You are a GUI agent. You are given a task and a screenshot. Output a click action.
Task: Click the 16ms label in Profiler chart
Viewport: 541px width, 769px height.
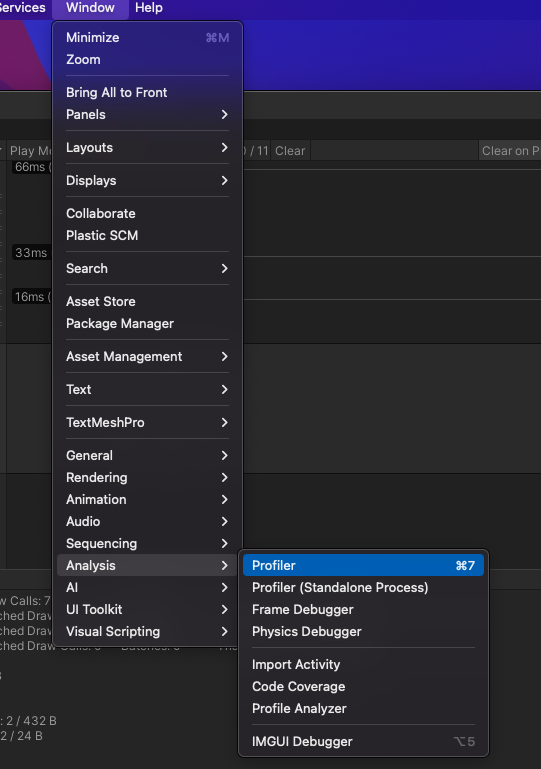click(x=31, y=297)
